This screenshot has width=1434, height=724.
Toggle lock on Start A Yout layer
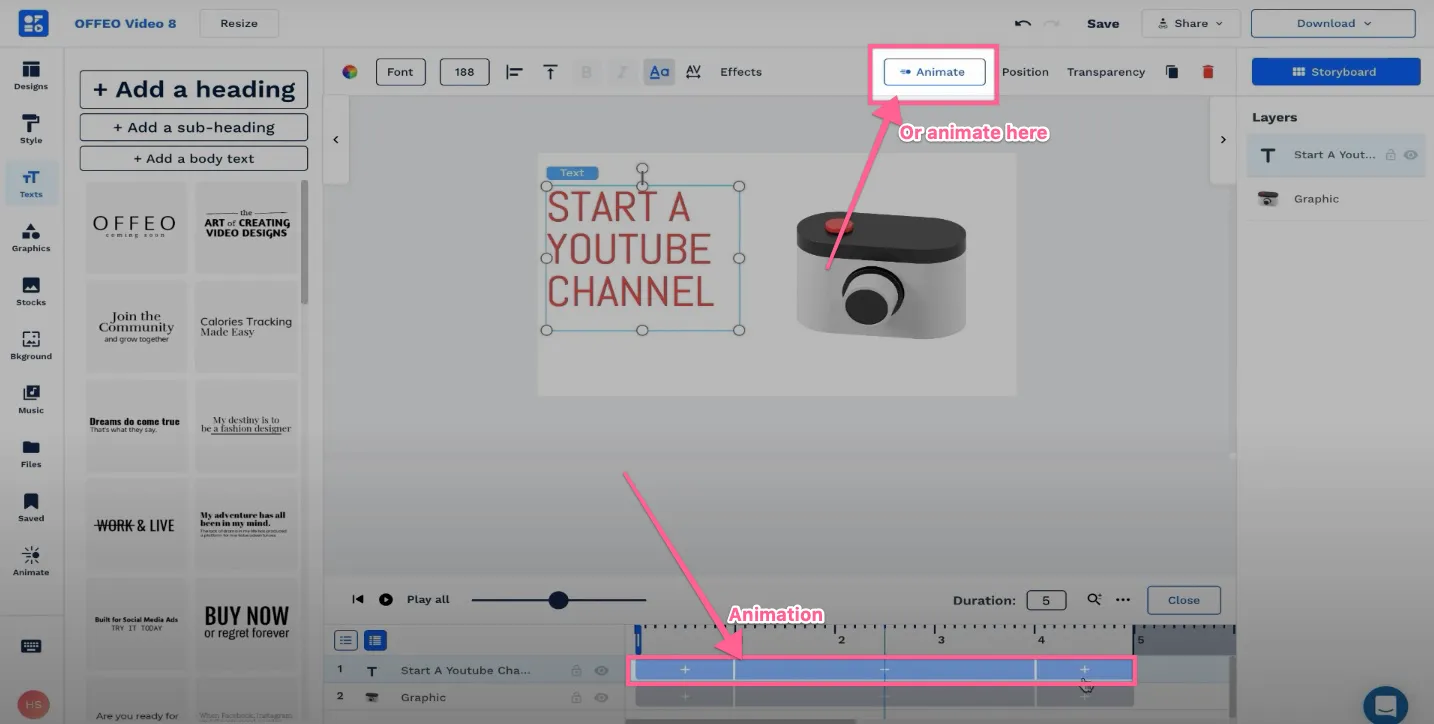[x=1390, y=155]
